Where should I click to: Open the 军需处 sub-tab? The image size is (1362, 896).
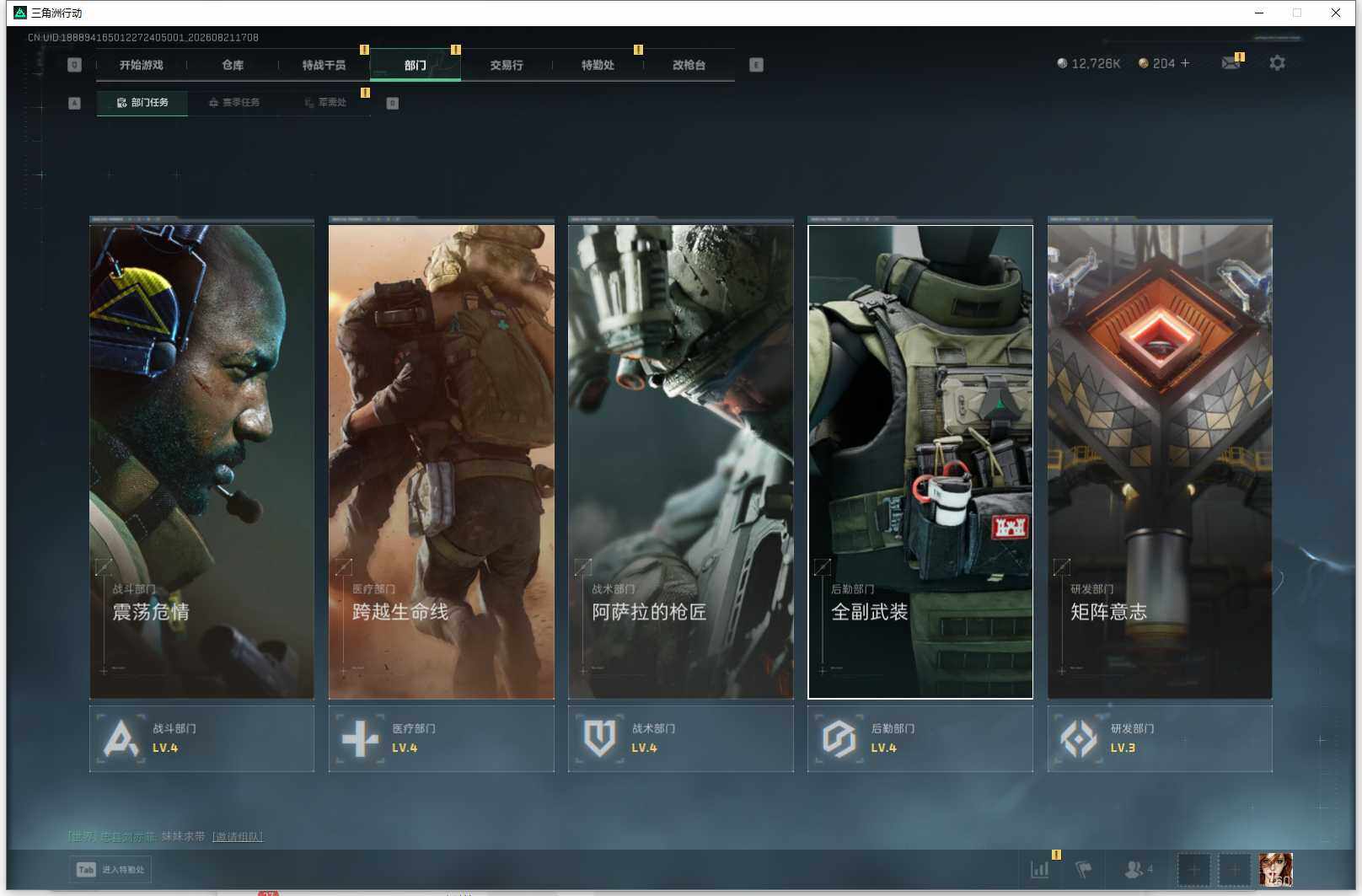point(324,103)
